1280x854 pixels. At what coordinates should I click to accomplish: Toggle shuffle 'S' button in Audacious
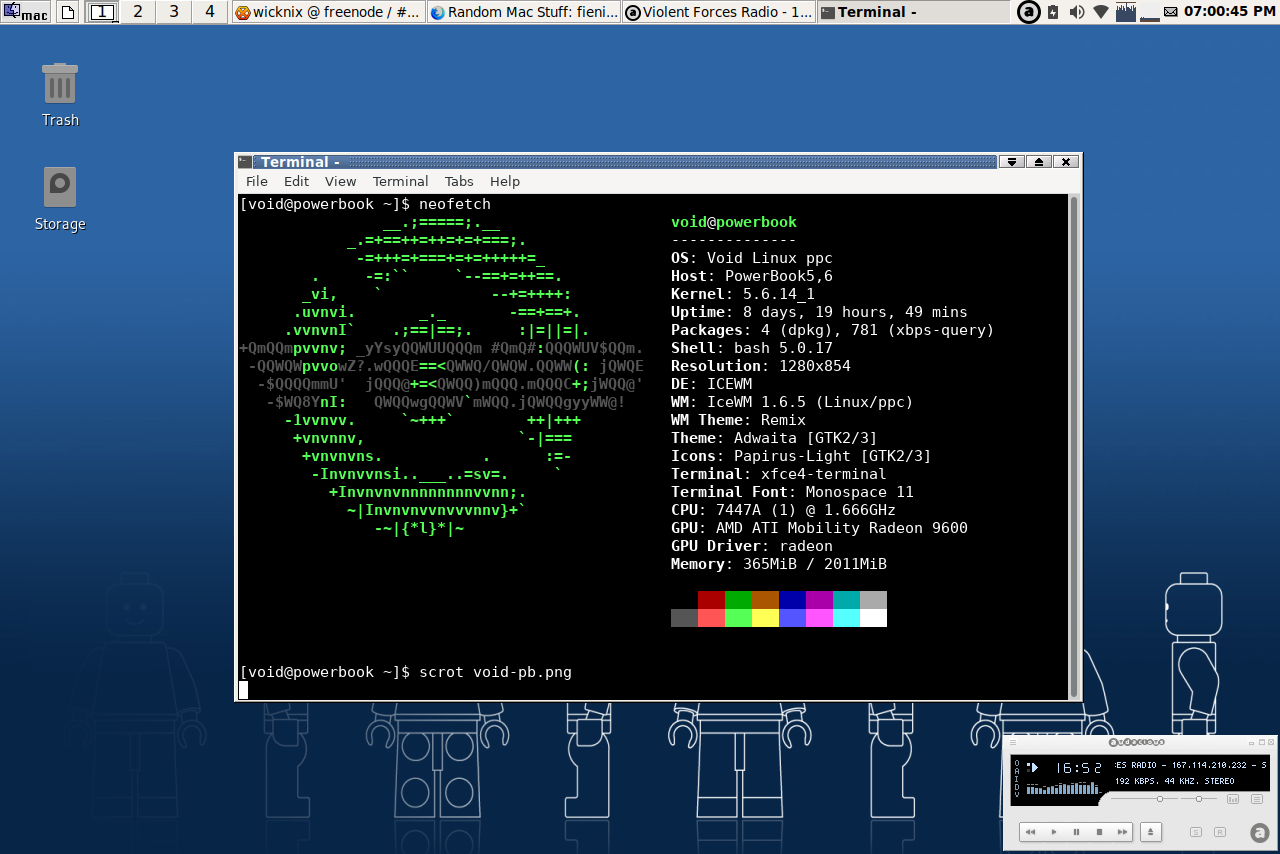pyautogui.click(x=1196, y=832)
